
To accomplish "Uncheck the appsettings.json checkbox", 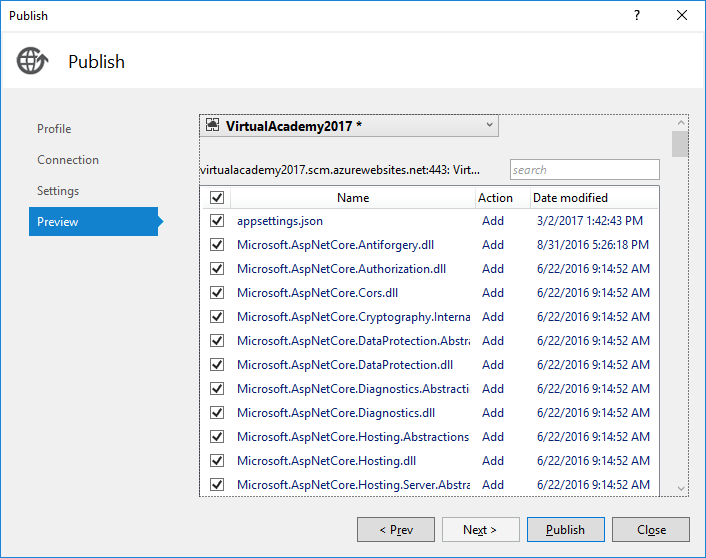I will click(x=217, y=221).
